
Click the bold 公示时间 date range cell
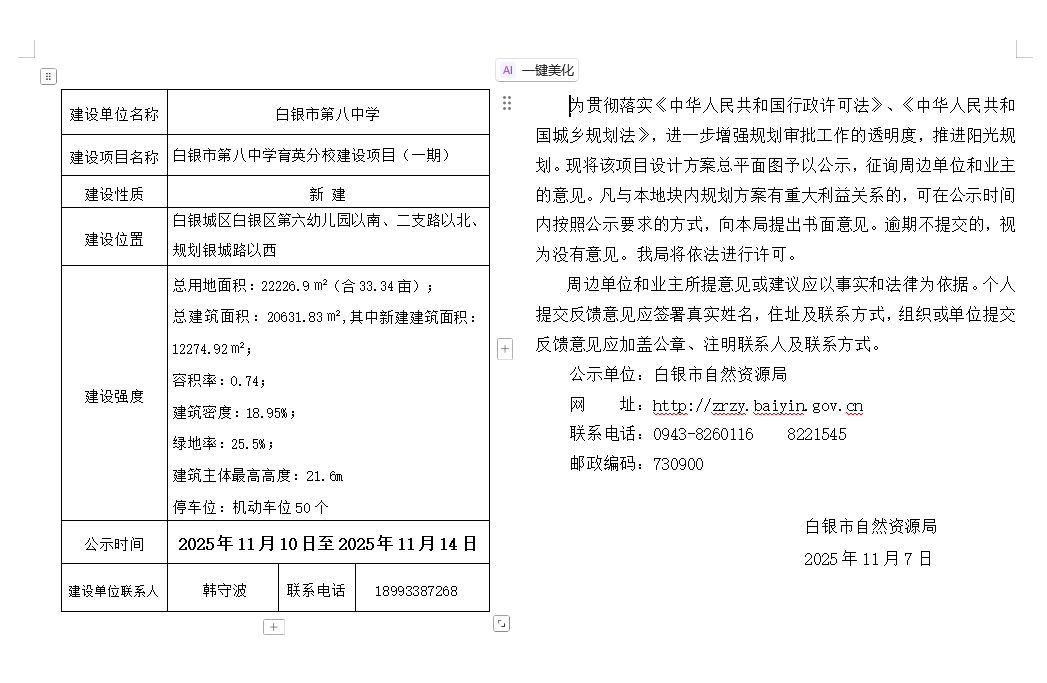coord(328,544)
